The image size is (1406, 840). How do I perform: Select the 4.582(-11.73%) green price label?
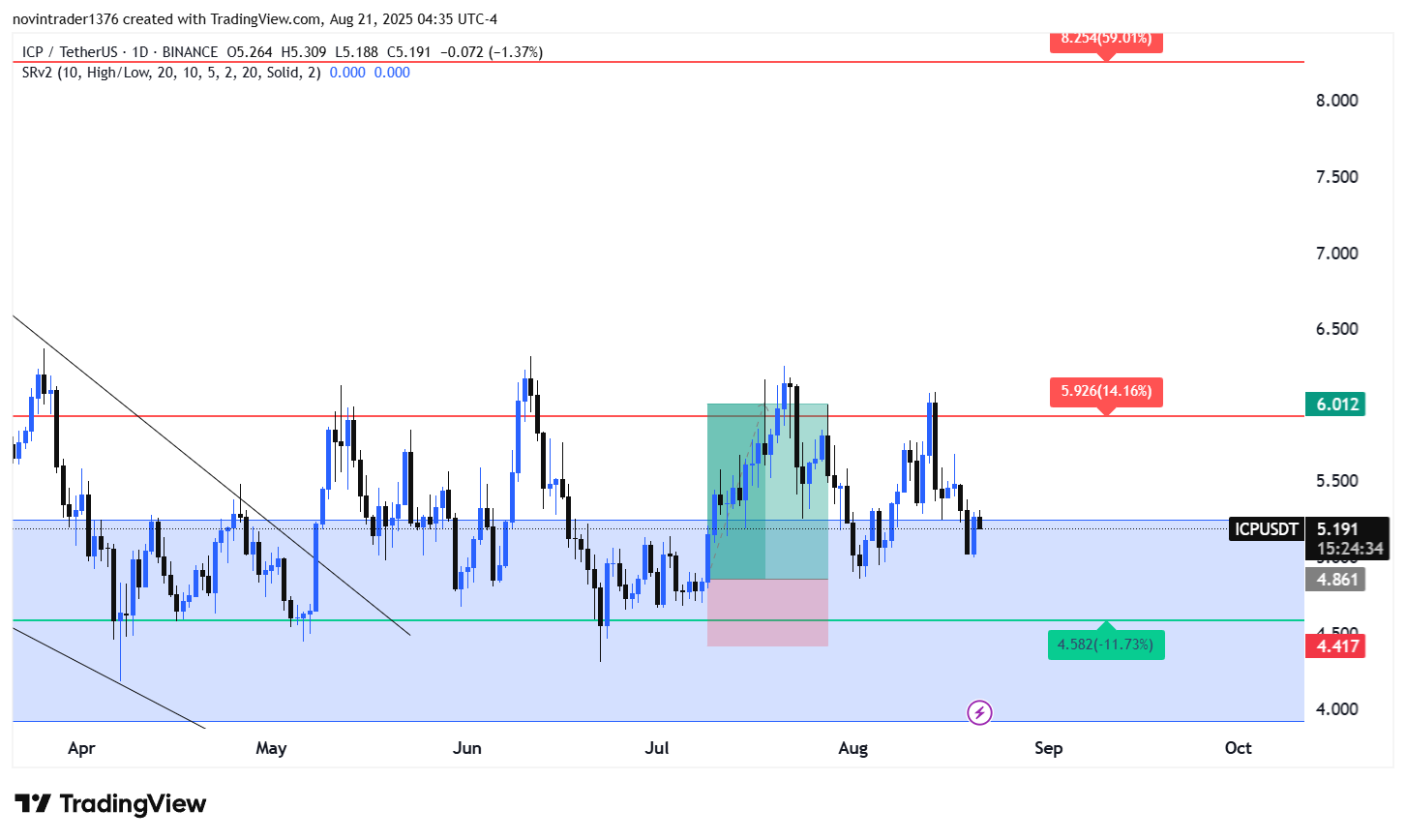(x=1106, y=645)
